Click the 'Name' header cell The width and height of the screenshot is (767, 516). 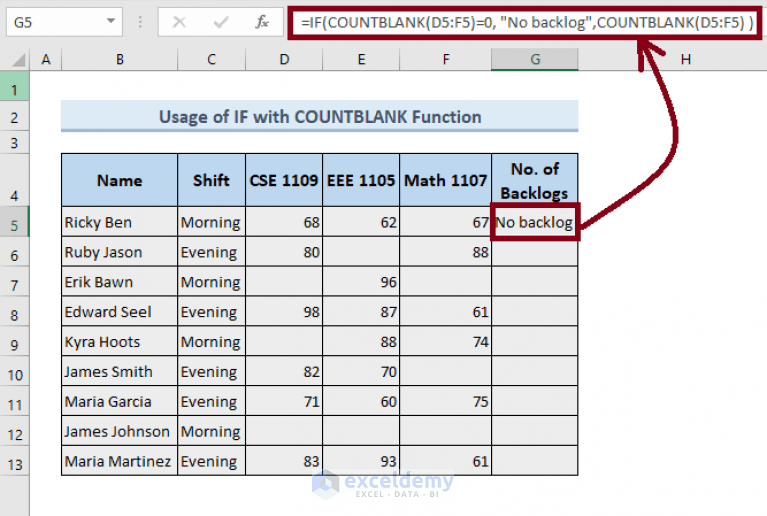[119, 180]
